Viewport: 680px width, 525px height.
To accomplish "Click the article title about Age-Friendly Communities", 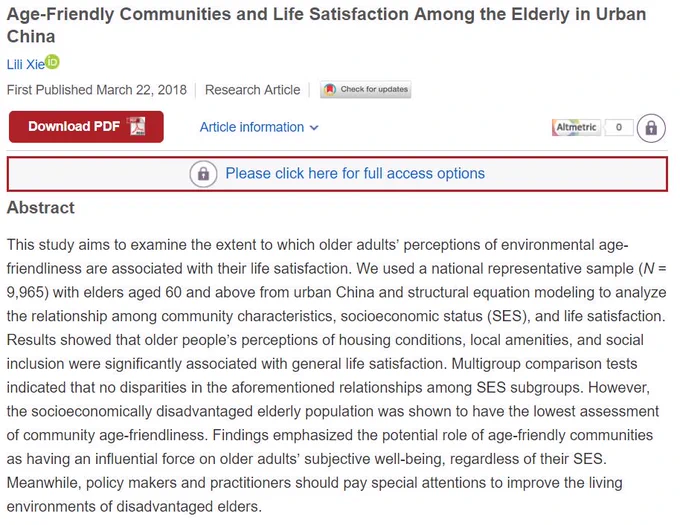I will tap(326, 25).
